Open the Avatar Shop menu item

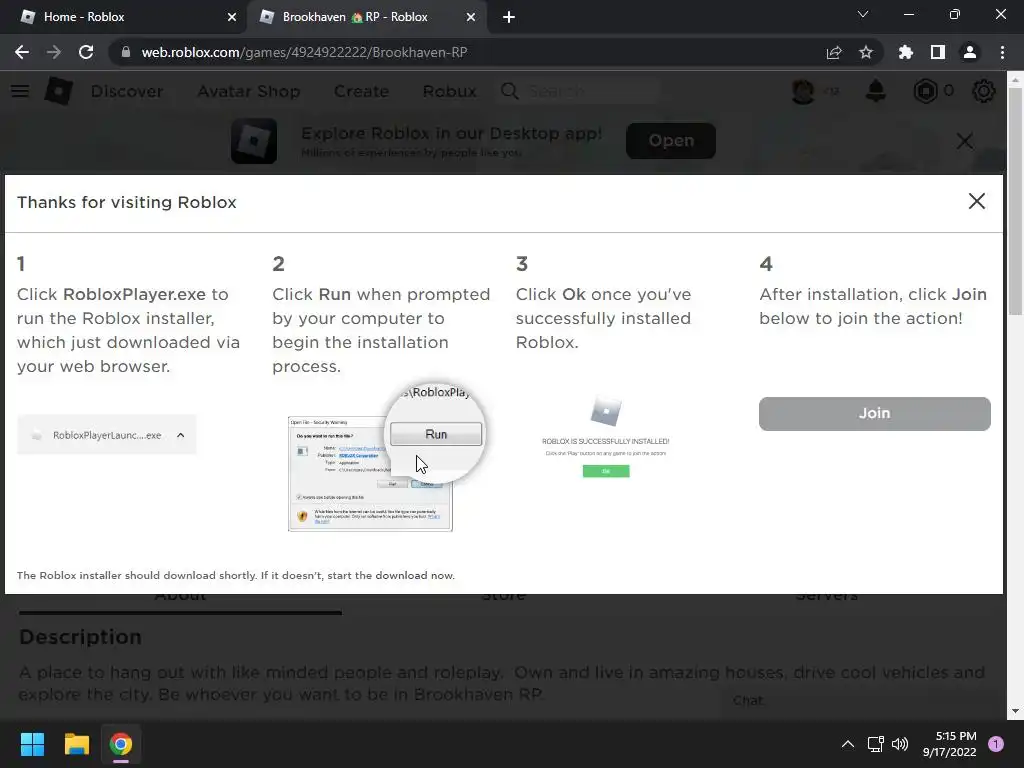249,91
